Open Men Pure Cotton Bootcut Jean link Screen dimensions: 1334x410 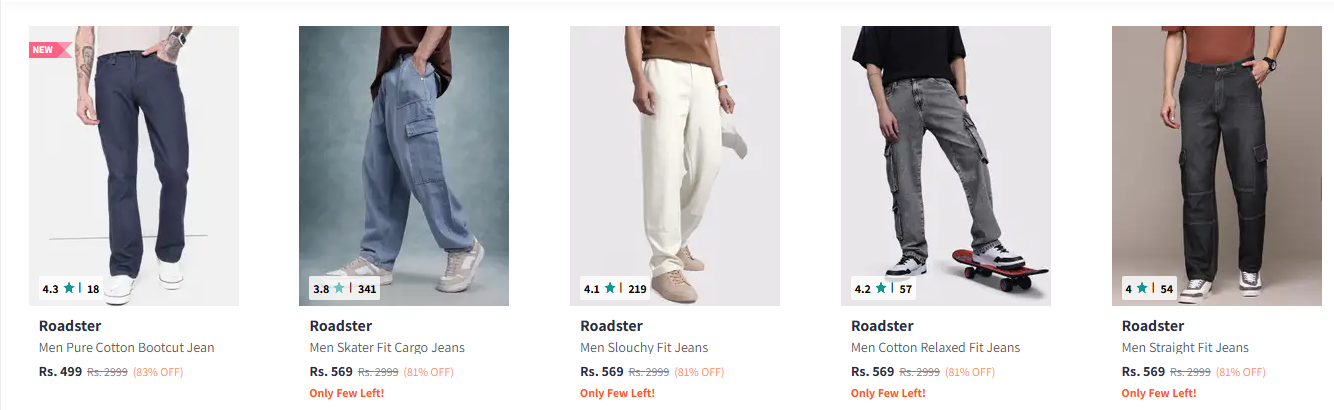(x=127, y=348)
